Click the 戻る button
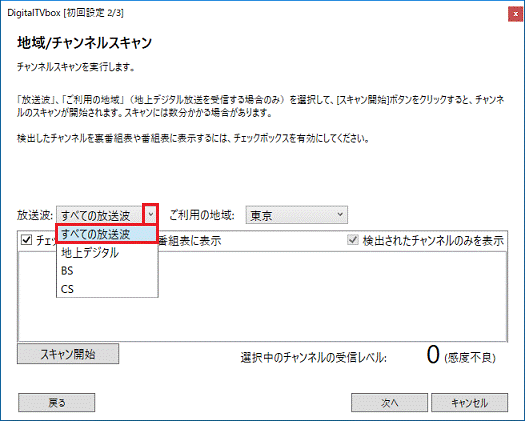 point(57,402)
